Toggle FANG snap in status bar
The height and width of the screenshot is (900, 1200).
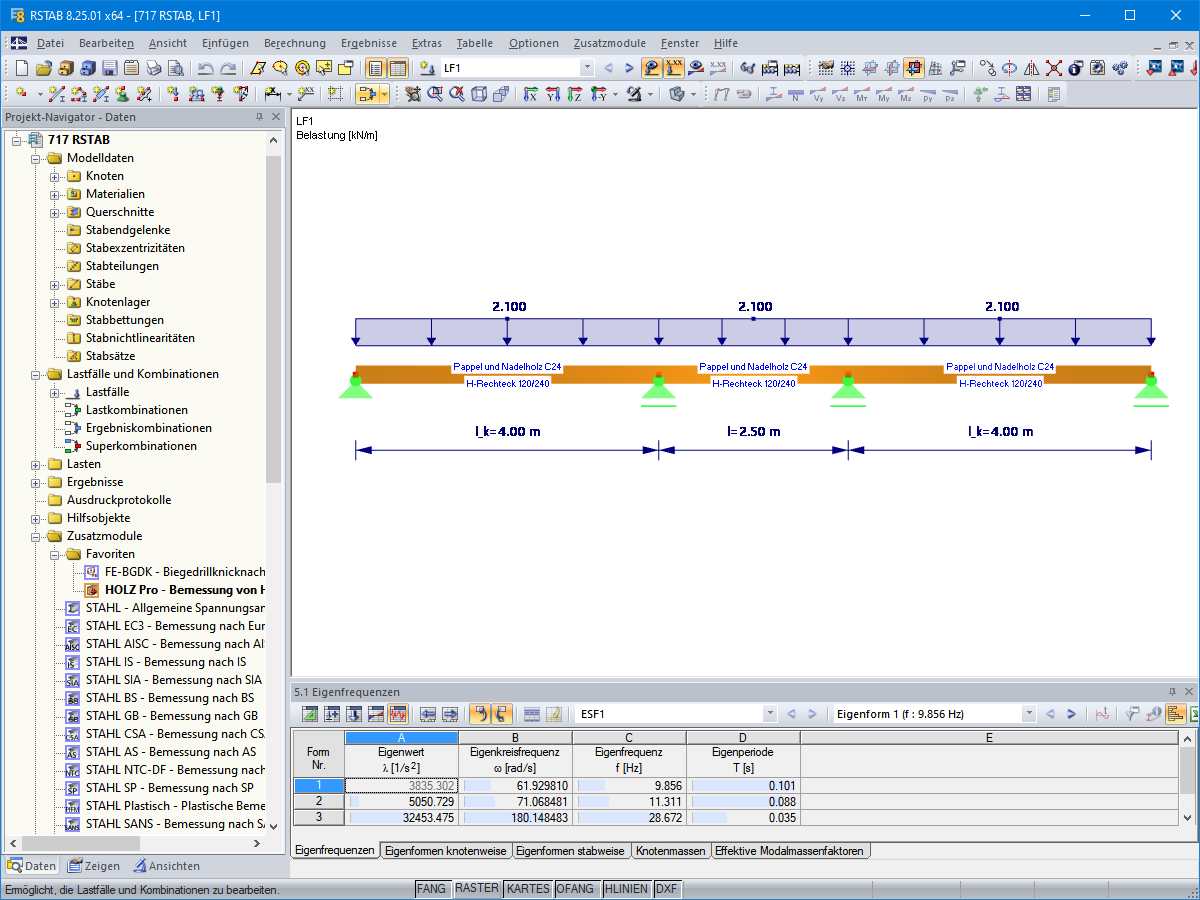432,888
